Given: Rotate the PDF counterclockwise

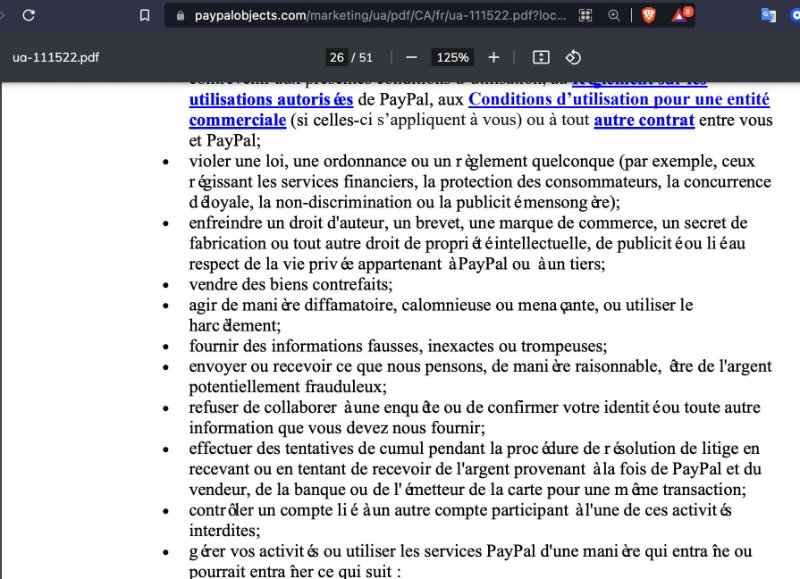Looking at the screenshot, I should tap(573, 57).
